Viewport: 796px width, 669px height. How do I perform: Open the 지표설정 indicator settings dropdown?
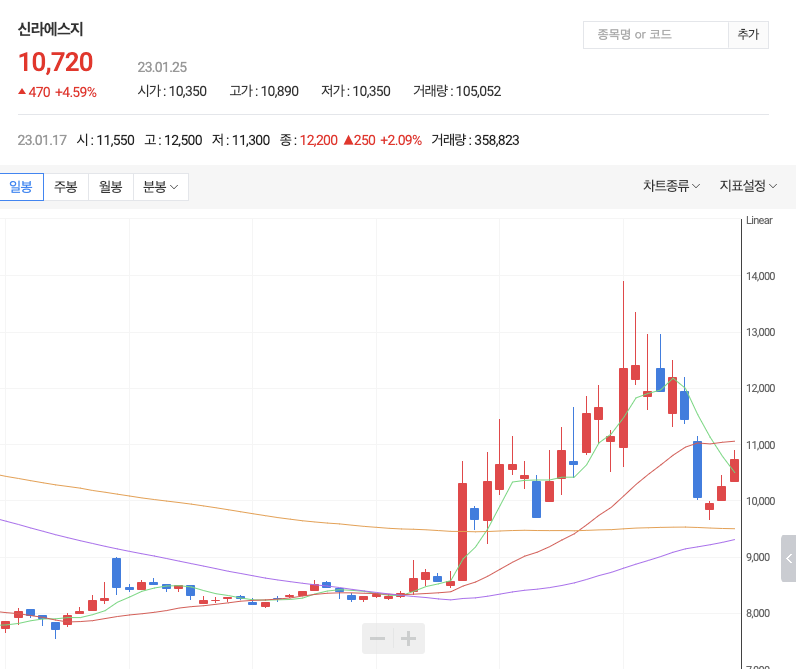pyautogui.click(x=748, y=186)
